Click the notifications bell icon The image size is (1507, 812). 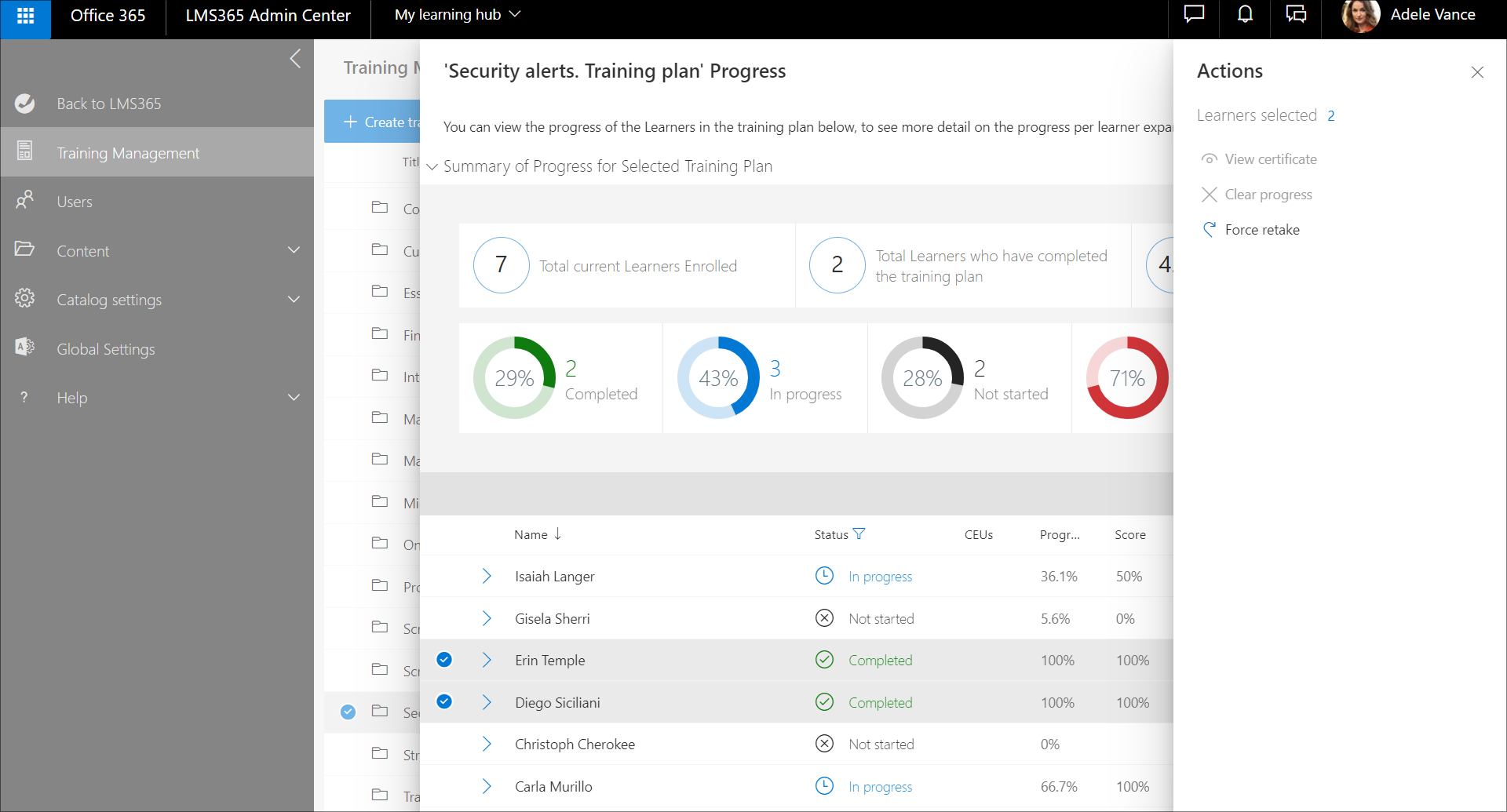(1245, 16)
